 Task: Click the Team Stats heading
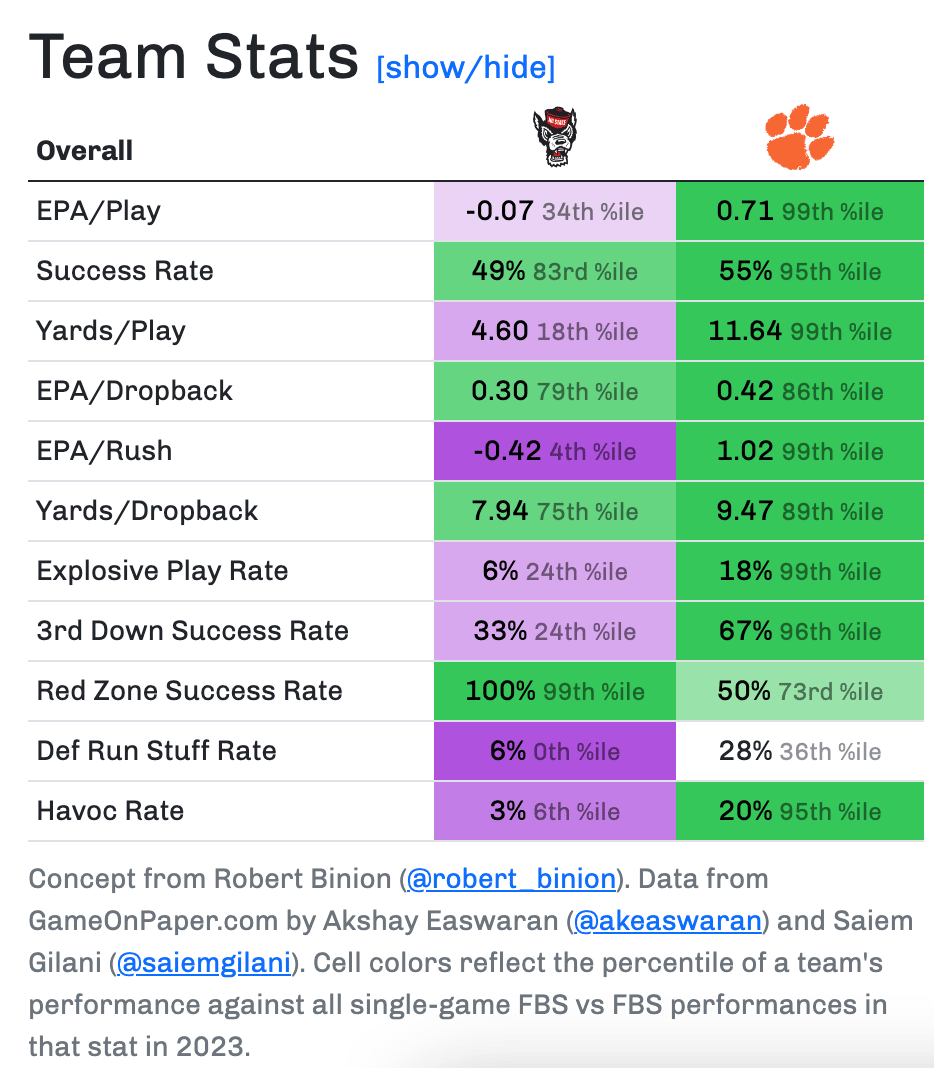click(194, 58)
